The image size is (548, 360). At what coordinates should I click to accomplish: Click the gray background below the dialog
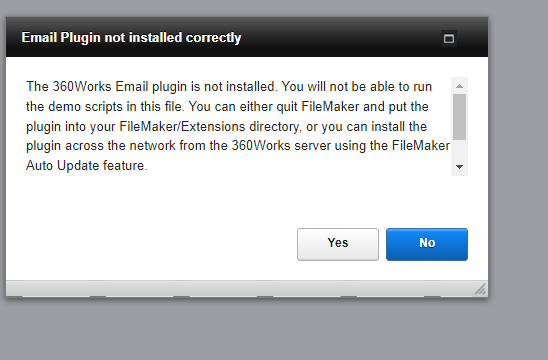point(245,330)
